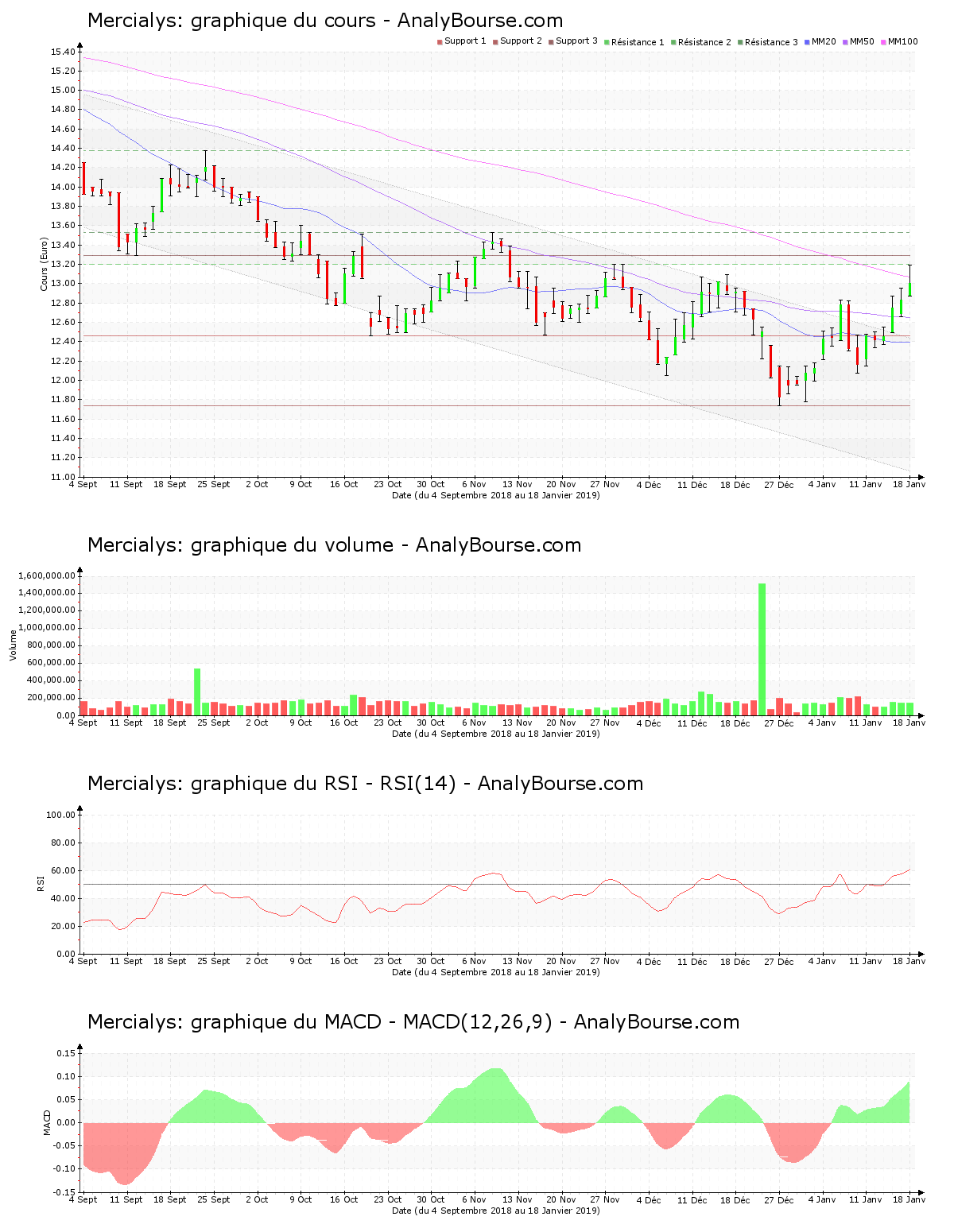Click the MM100 magenta legend swatch
Screen dimensions: 954x1232
(x=883, y=41)
